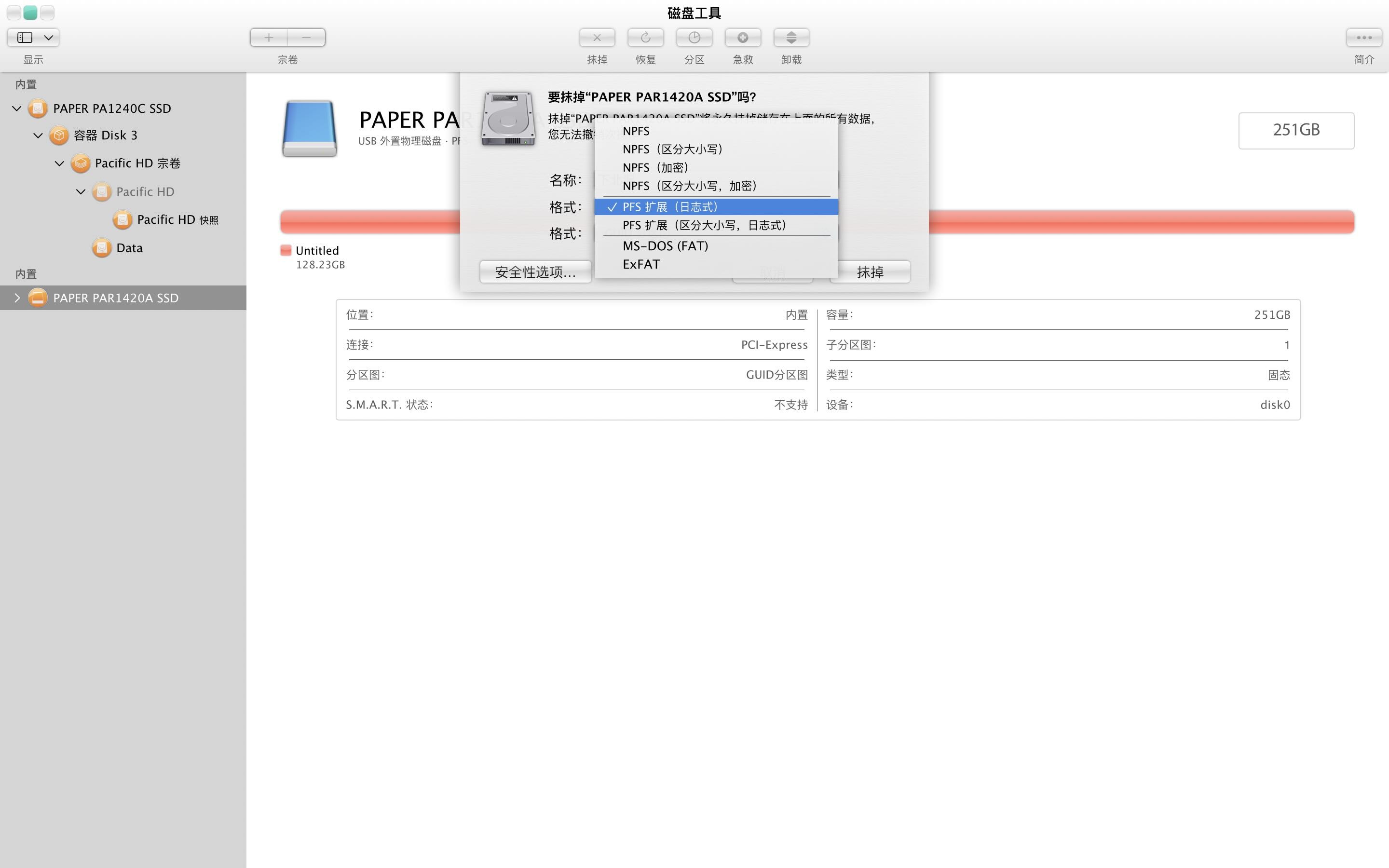
Task: Click the hard disk icon in the erase dialog
Action: click(508, 119)
